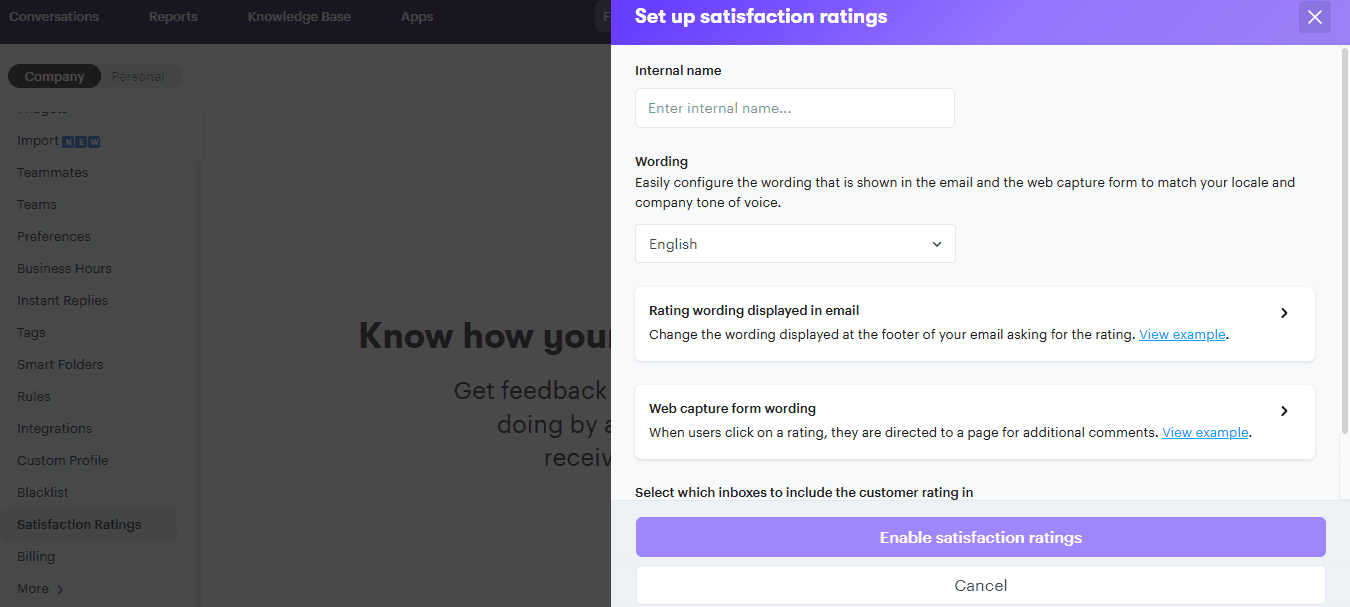
Task: Switch to the Personal settings tab
Action: click(137, 76)
